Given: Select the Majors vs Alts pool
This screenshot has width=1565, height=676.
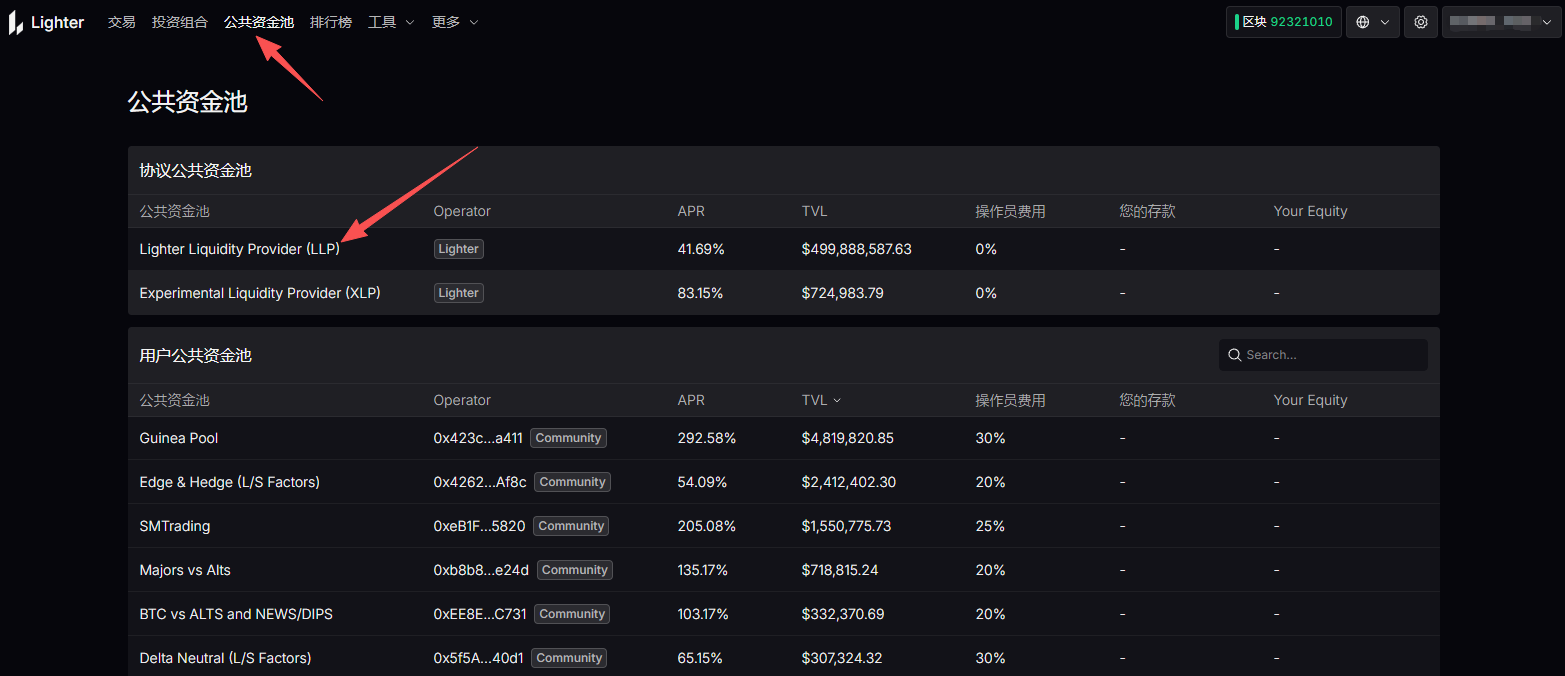Looking at the screenshot, I should click(x=185, y=570).
